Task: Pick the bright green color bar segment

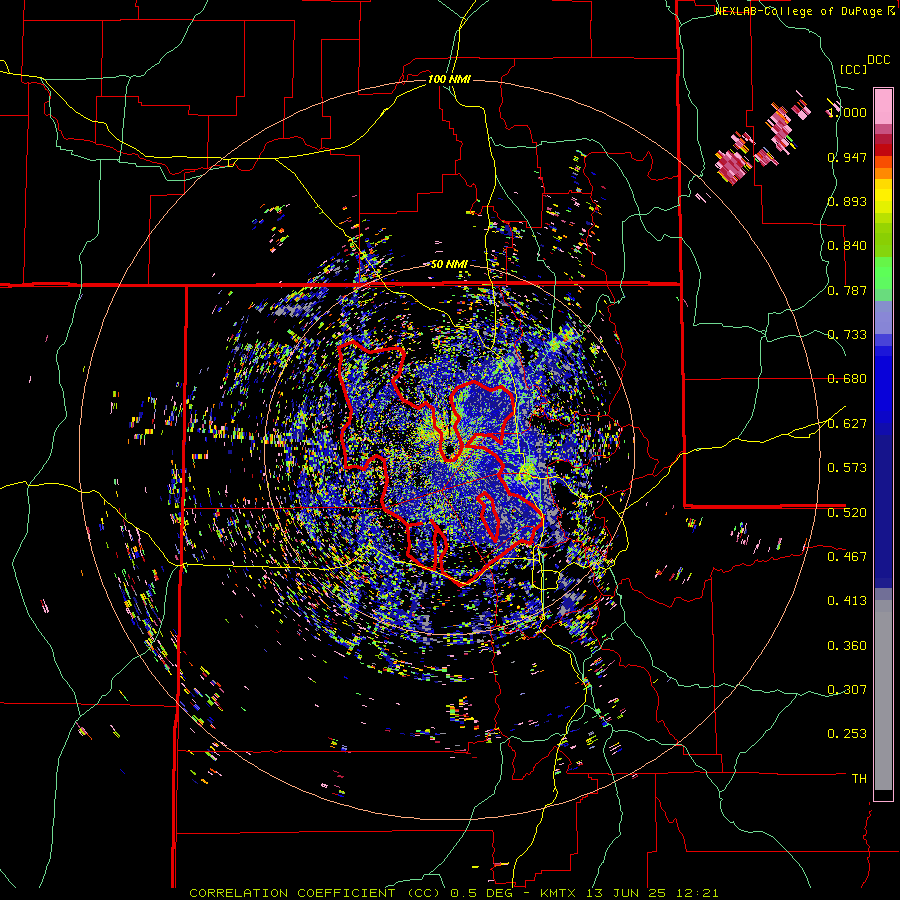Action: click(x=883, y=273)
